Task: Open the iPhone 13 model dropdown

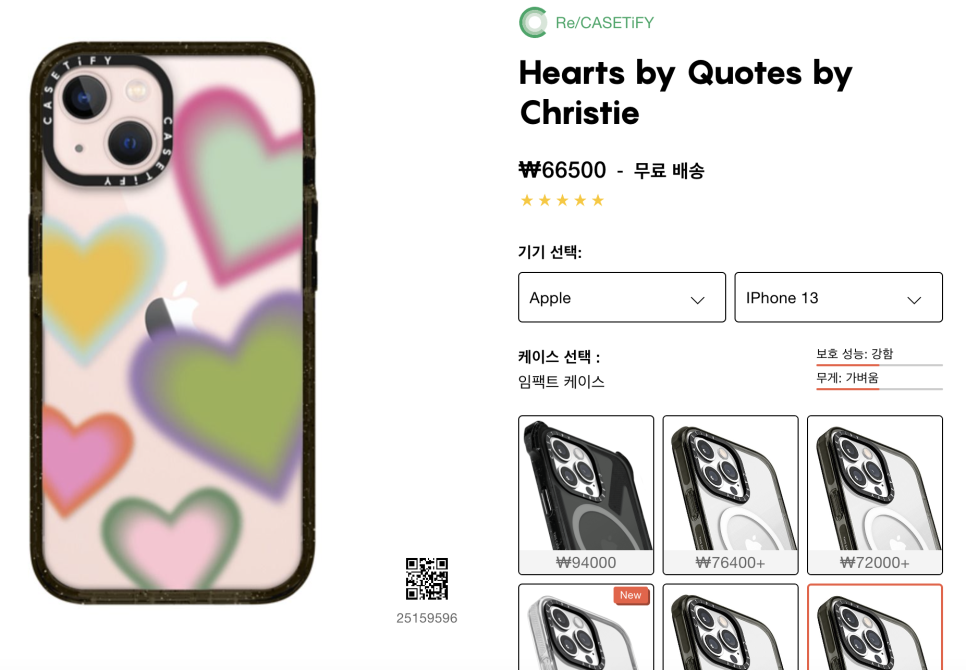Action: (838, 297)
